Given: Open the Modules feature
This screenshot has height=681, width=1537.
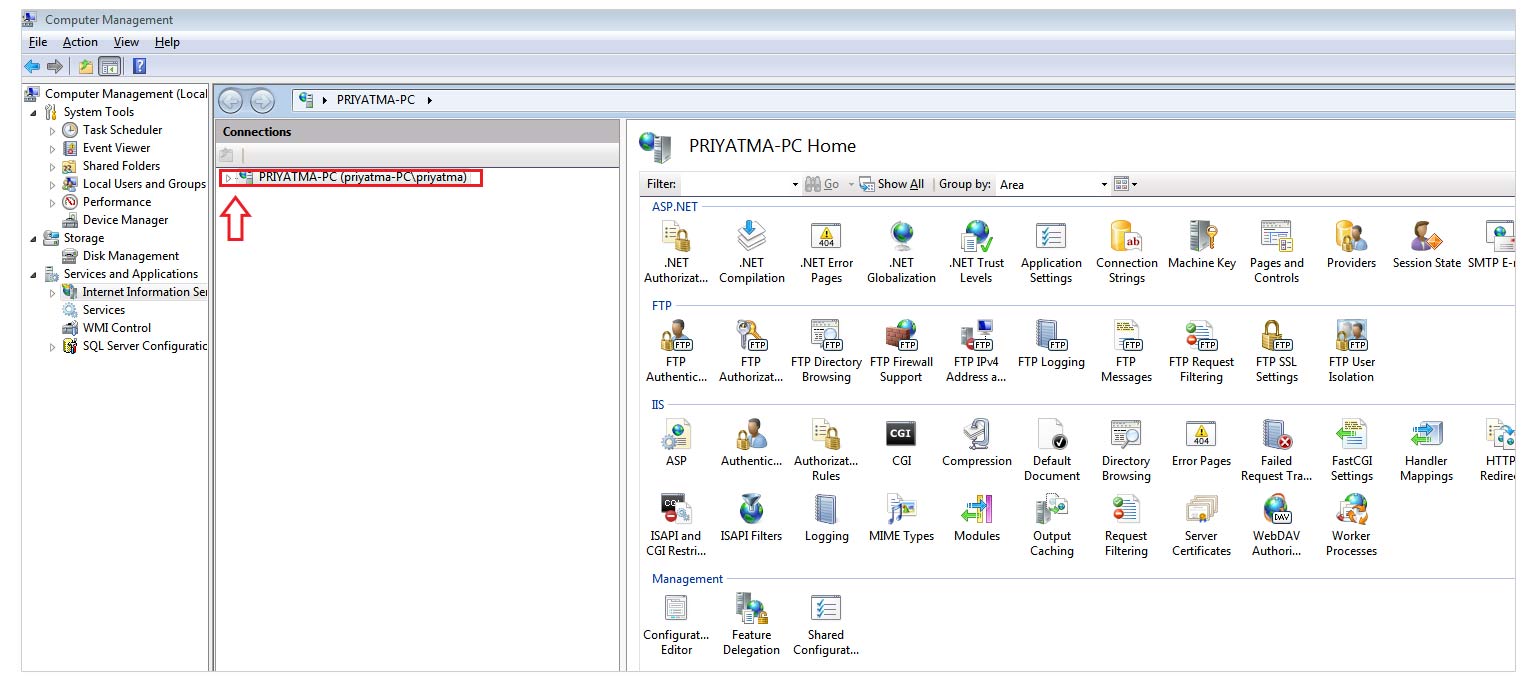Looking at the screenshot, I should (976, 518).
